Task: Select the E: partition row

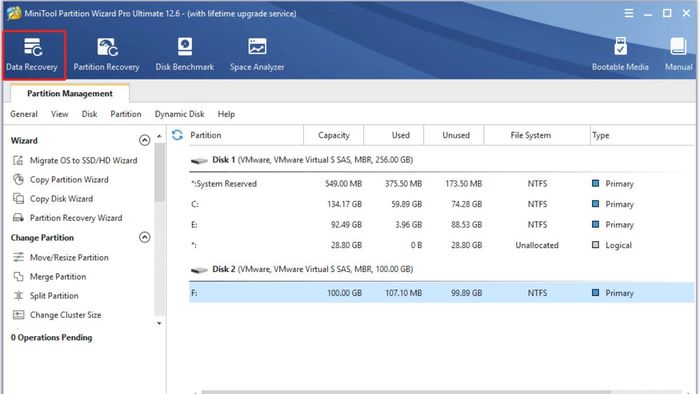Action: [x=442, y=225]
